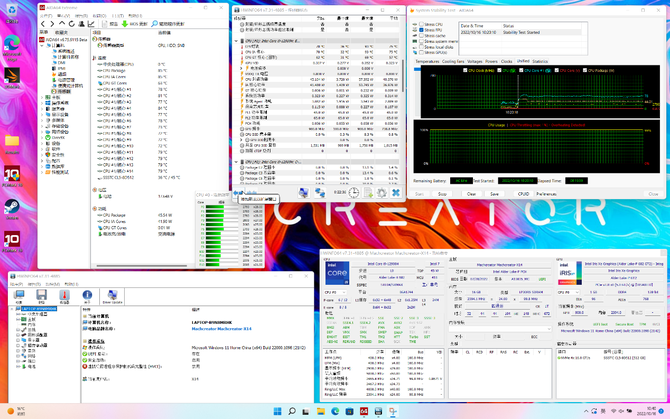Collapse second CPU [#0] group in HWiNFO sensors
The width and height of the screenshot is (670, 419).
coord(236,162)
